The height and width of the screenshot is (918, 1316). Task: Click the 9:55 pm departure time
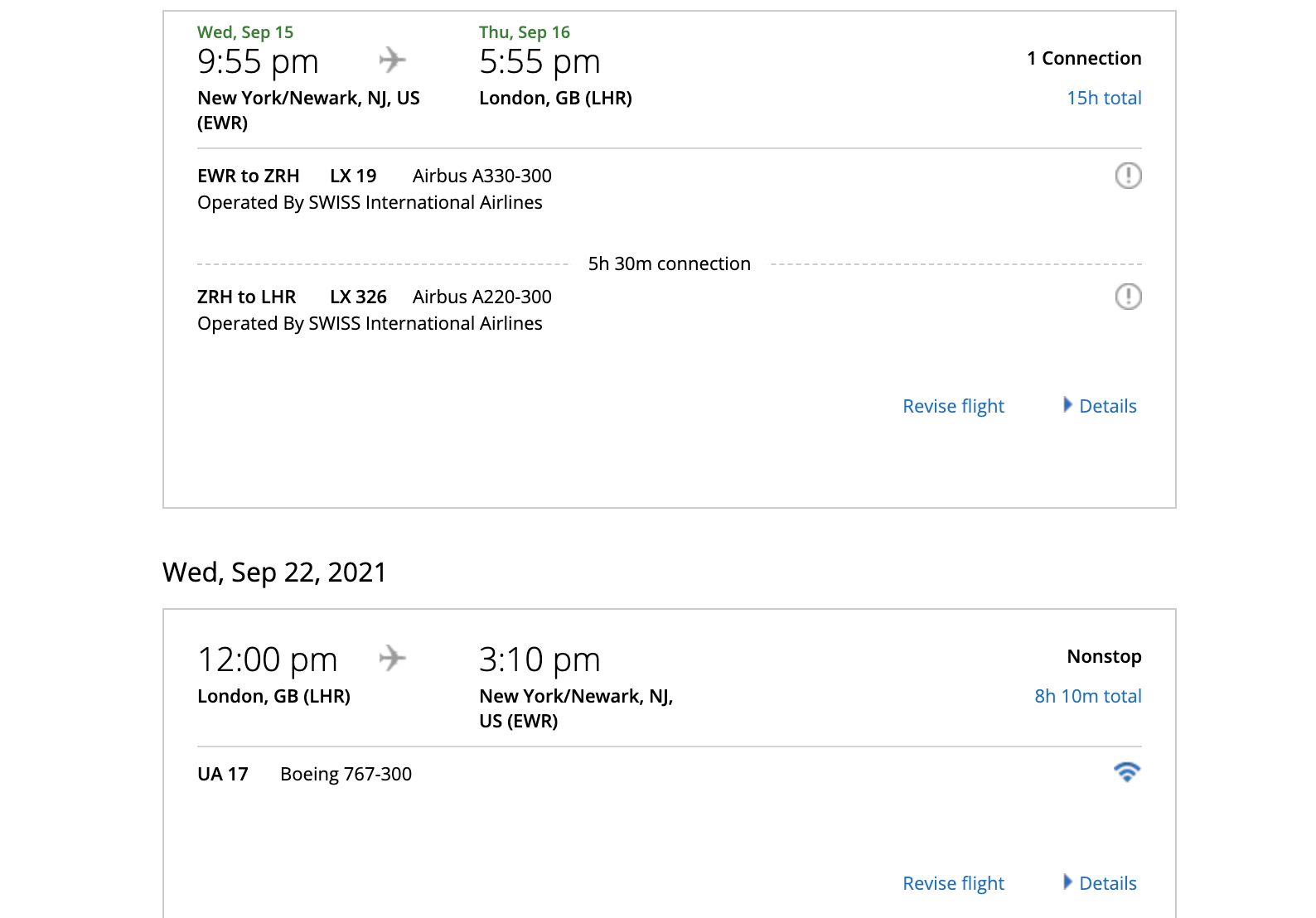coord(258,62)
